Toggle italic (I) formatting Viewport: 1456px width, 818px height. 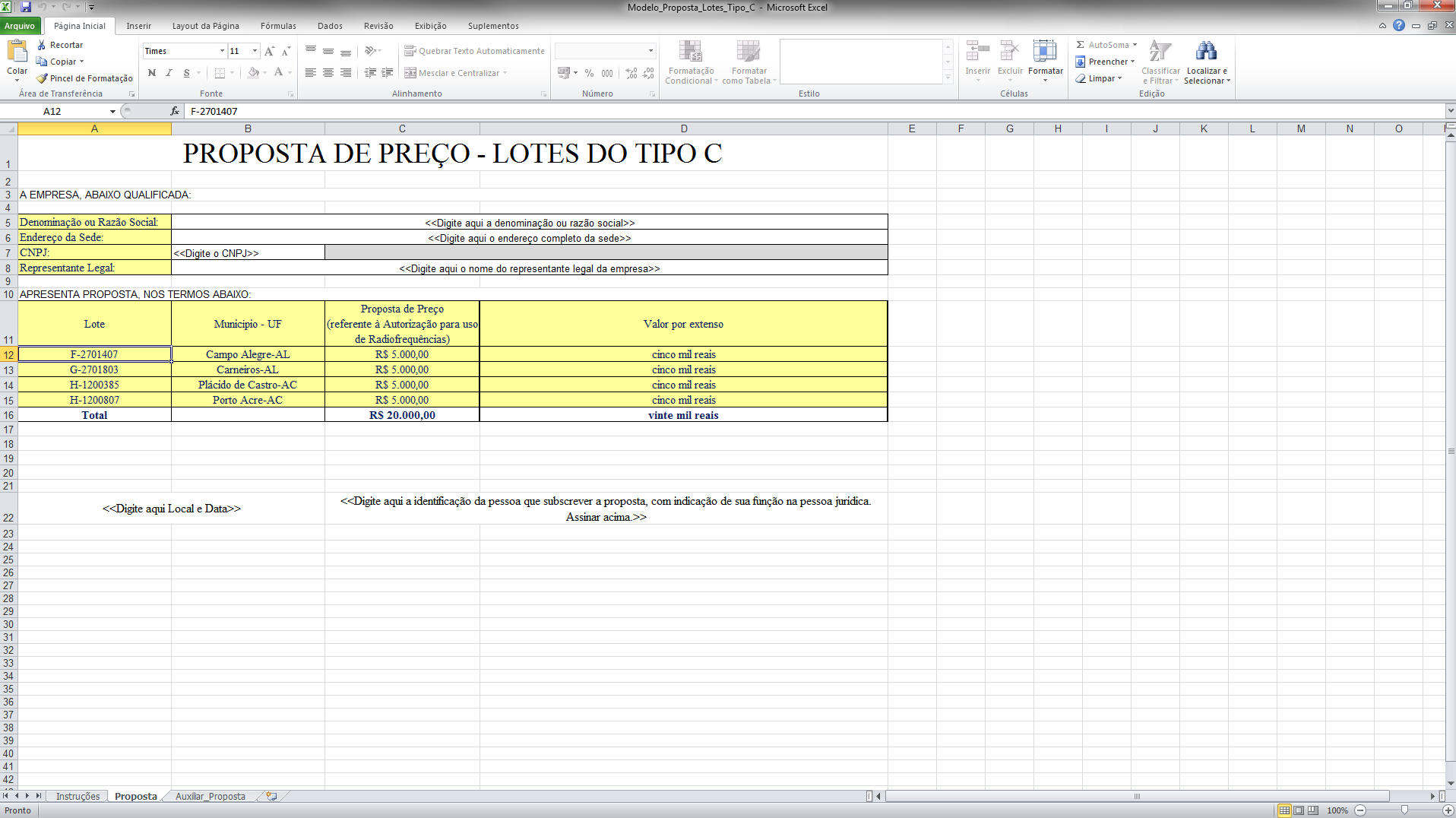click(169, 73)
